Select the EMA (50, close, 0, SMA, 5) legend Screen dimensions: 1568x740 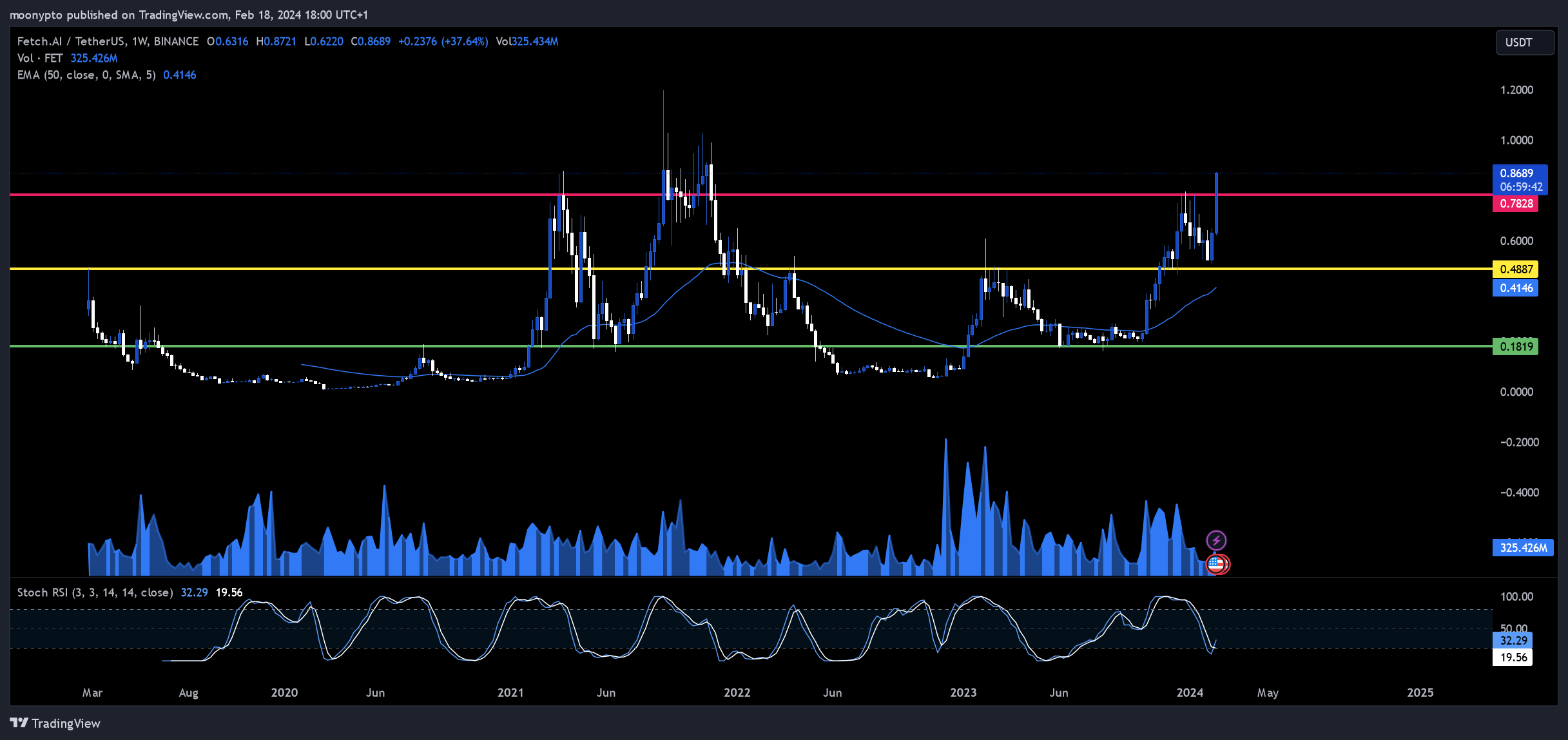click(86, 75)
